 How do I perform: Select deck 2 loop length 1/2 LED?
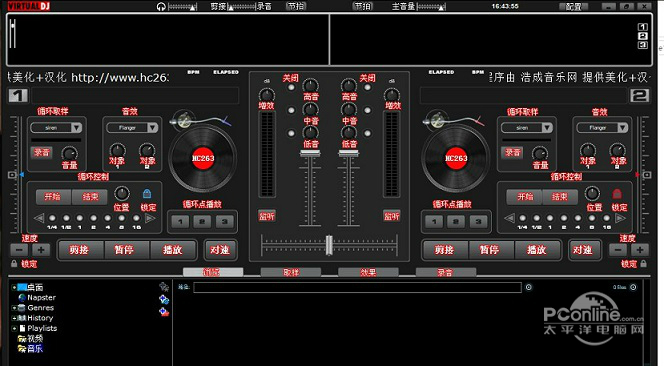pos(537,218)
